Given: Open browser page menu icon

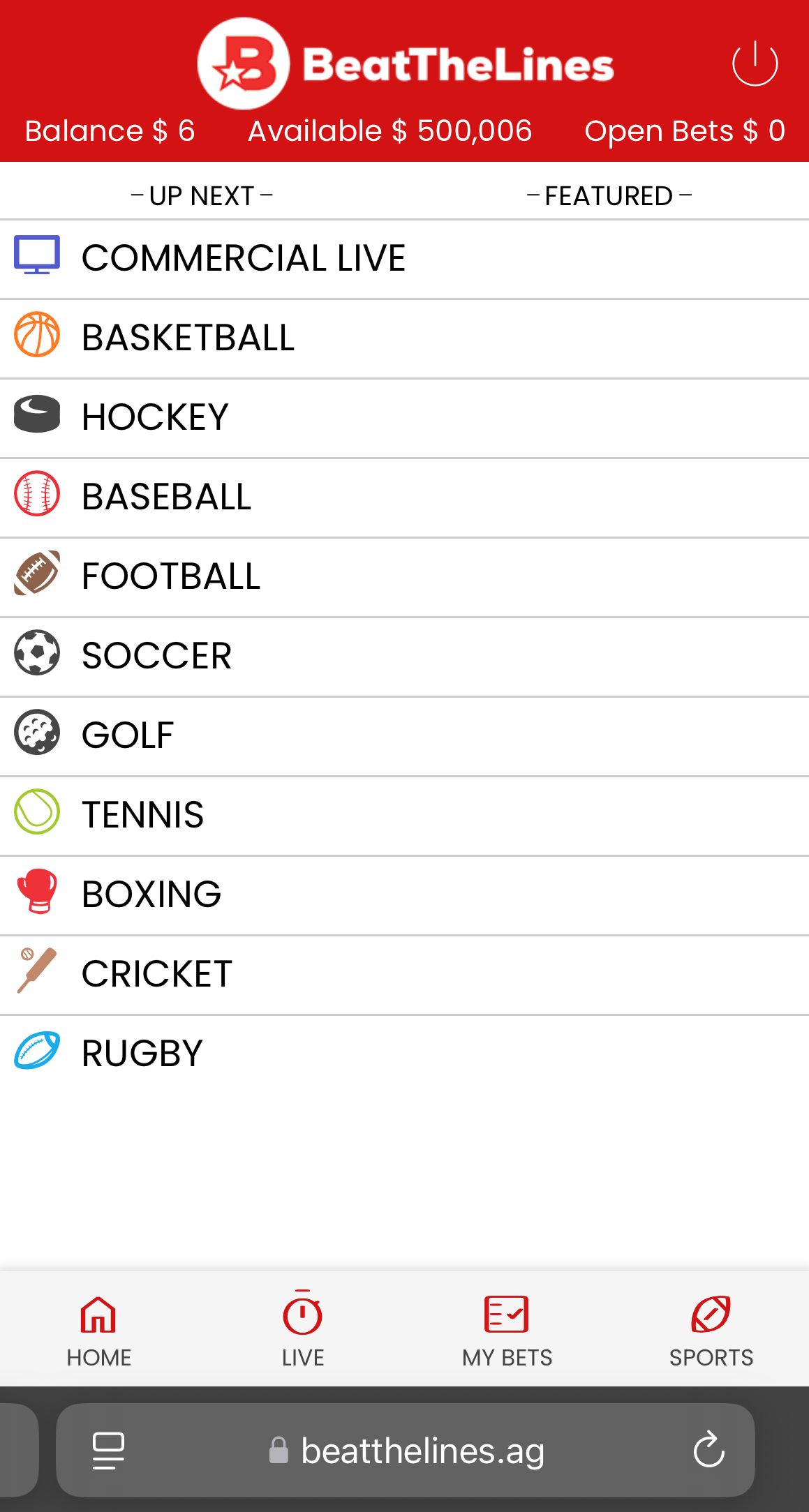Looking at the screenshot, I should (108, 1451).
